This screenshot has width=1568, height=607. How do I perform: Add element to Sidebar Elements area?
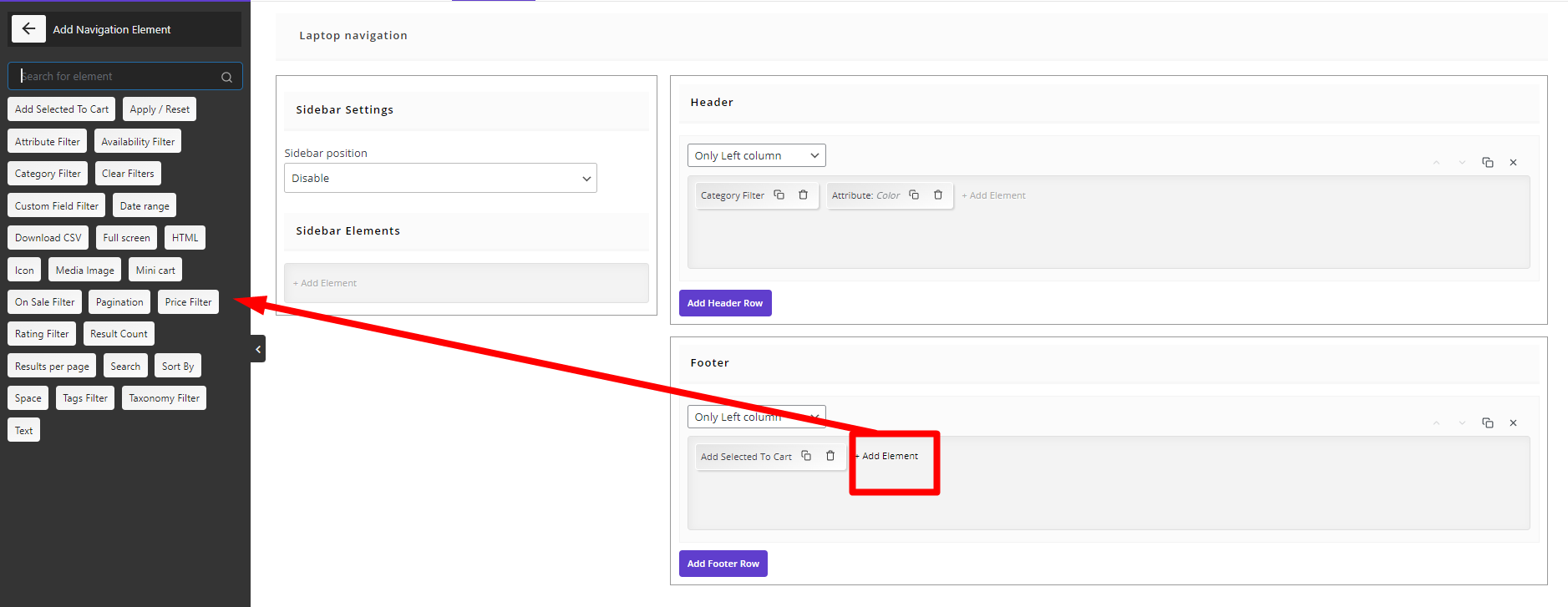click(325, 283)
